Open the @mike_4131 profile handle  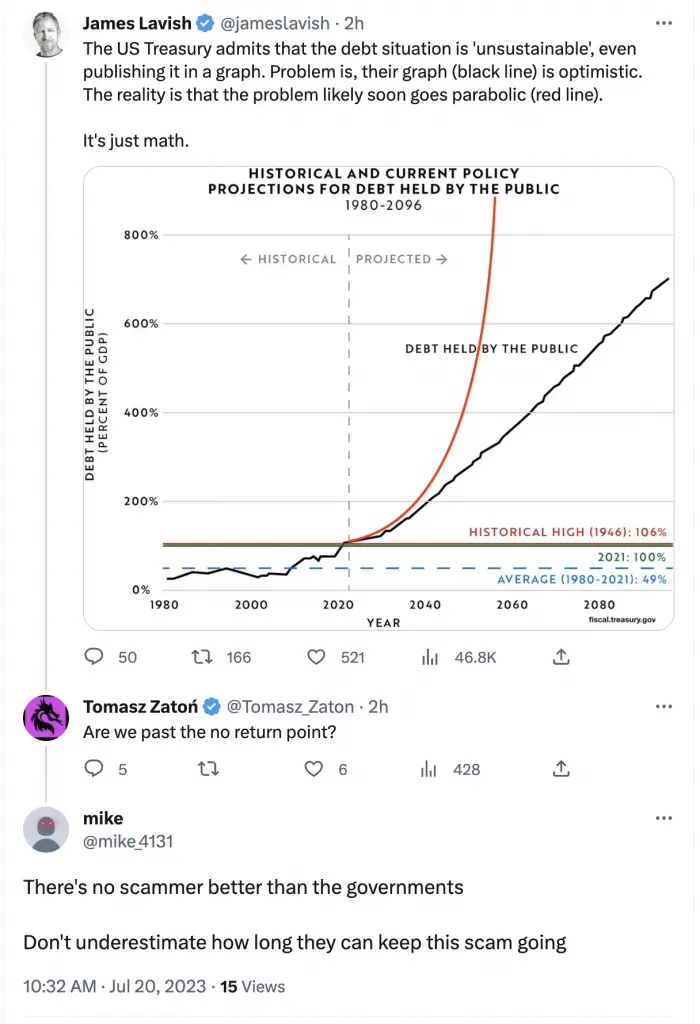[128, 841]
